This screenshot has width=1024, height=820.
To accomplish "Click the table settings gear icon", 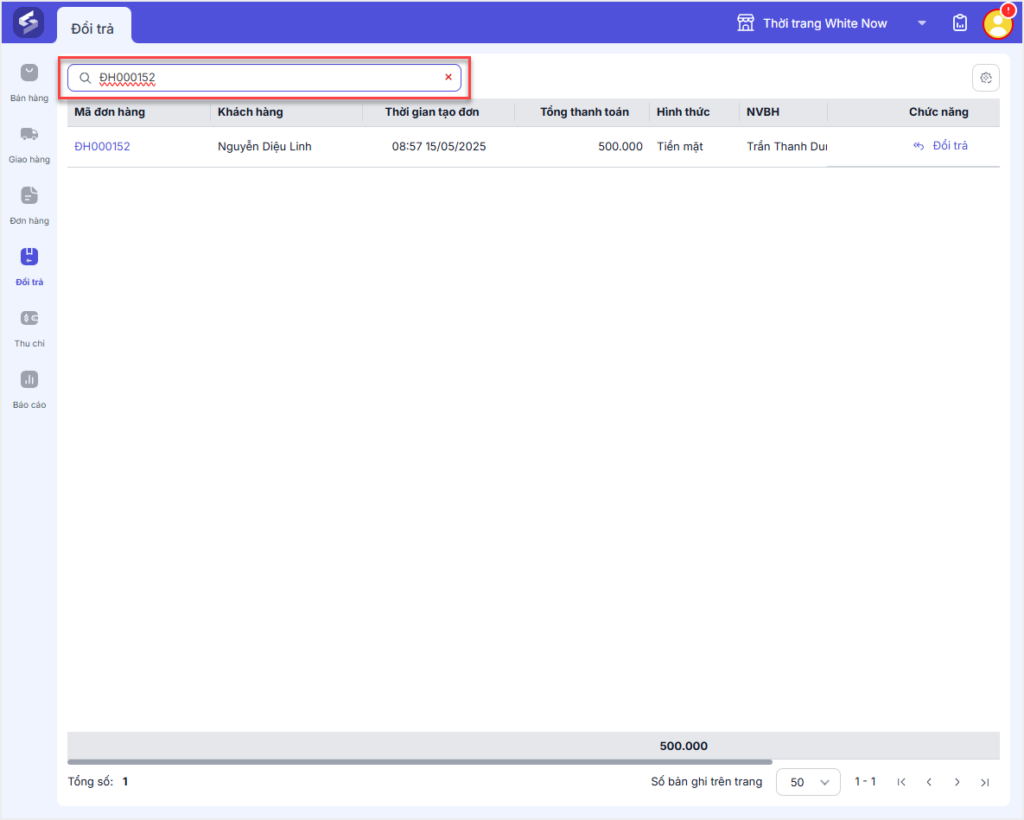I will tap(985, 78).
